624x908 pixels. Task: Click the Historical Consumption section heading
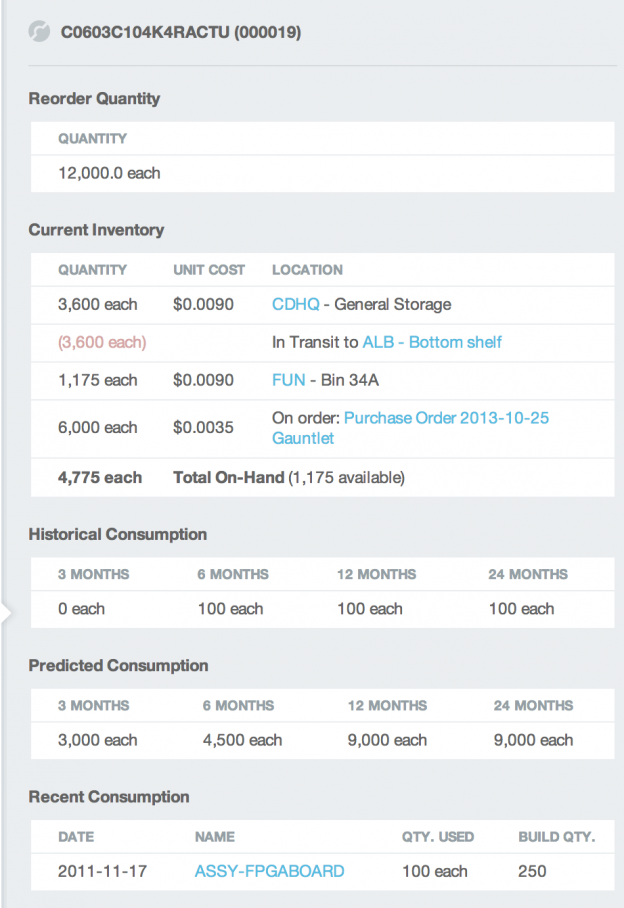click(118, 534)
